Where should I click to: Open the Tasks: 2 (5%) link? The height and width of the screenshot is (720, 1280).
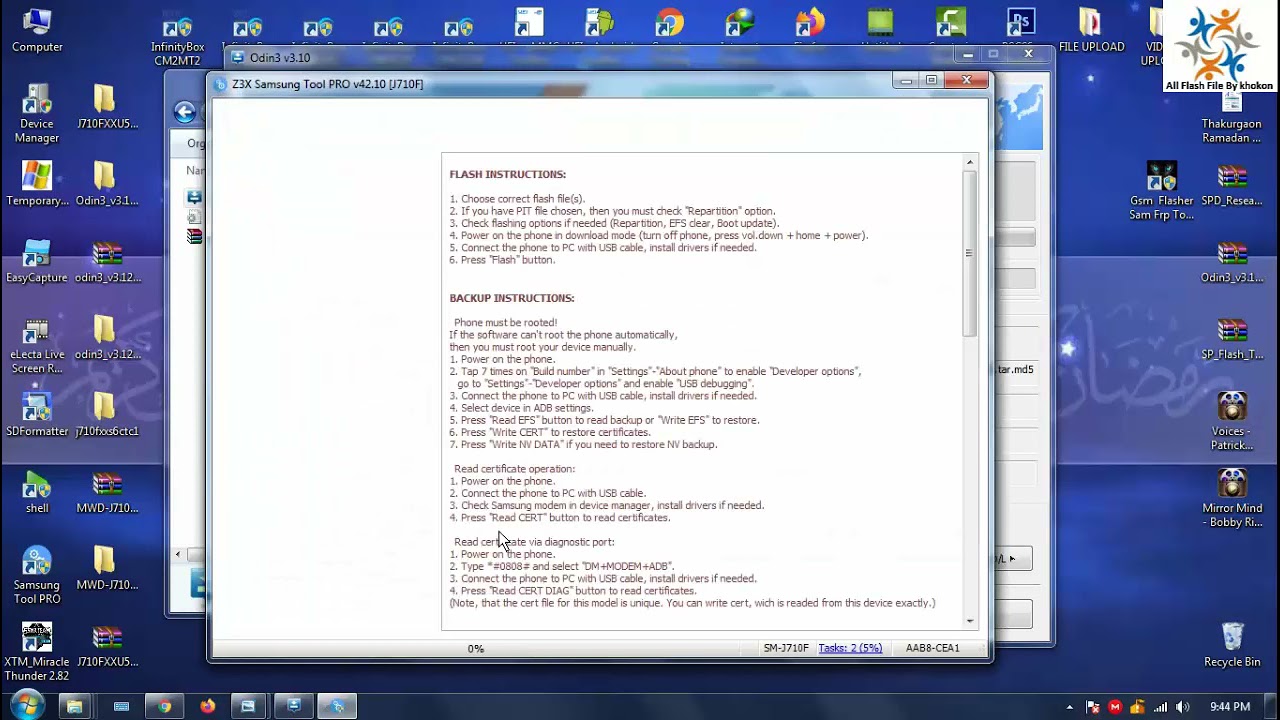(850, 648)
